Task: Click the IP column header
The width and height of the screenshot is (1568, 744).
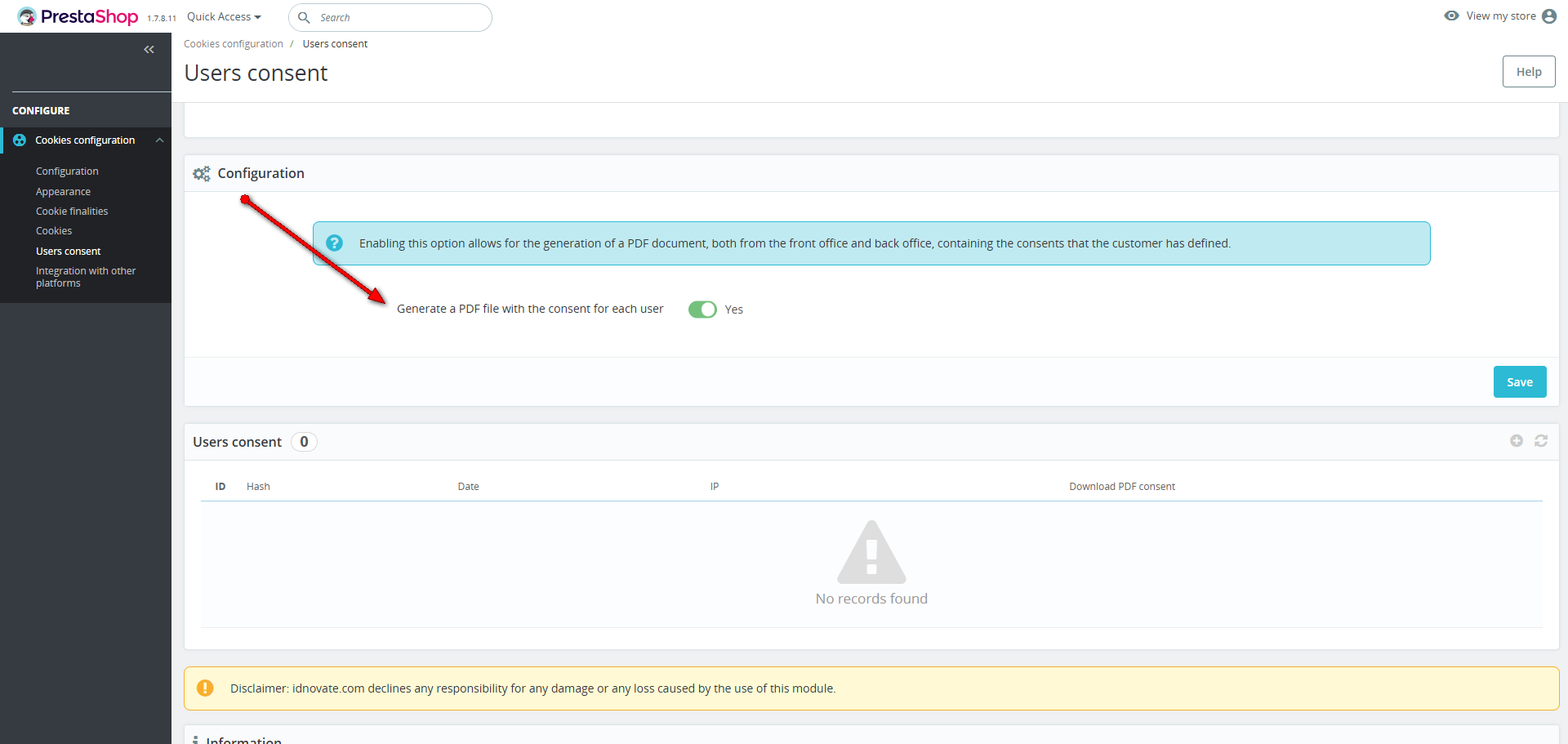Action: click(715, 487)
